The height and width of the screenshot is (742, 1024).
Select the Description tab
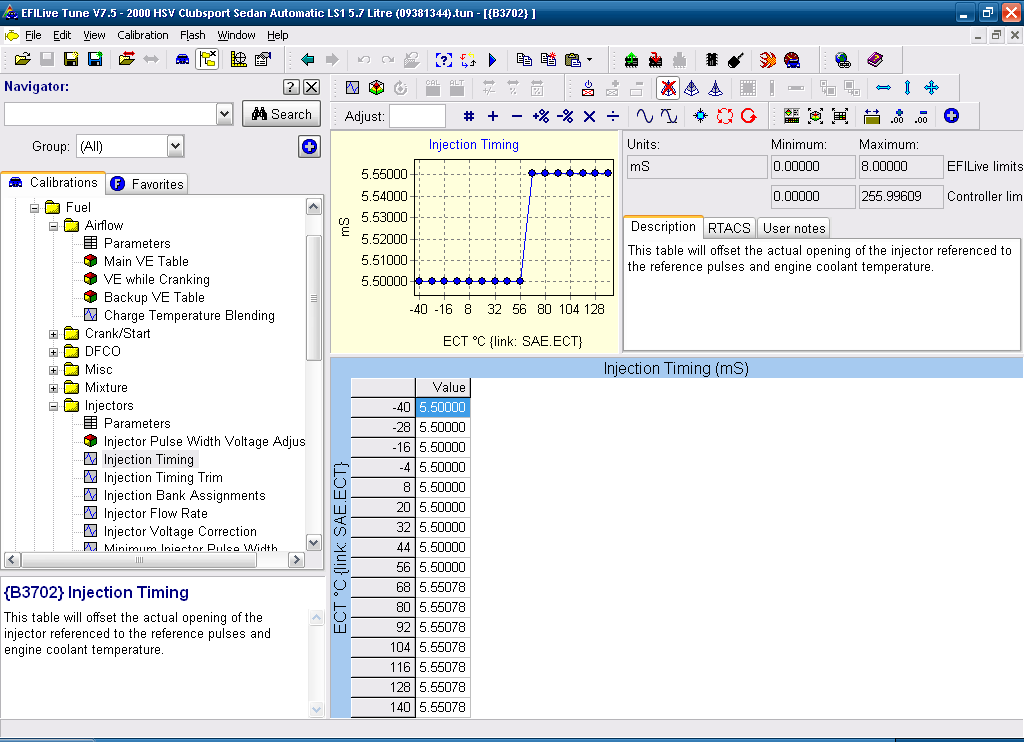pyautogui.click(x=663, y=227)
